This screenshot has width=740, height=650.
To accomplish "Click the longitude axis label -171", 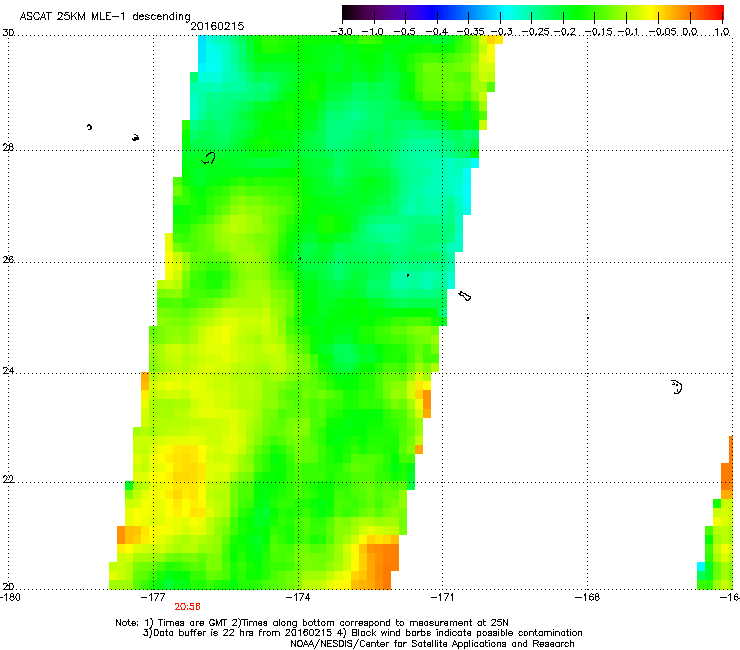I will click(x=443, y=598).
